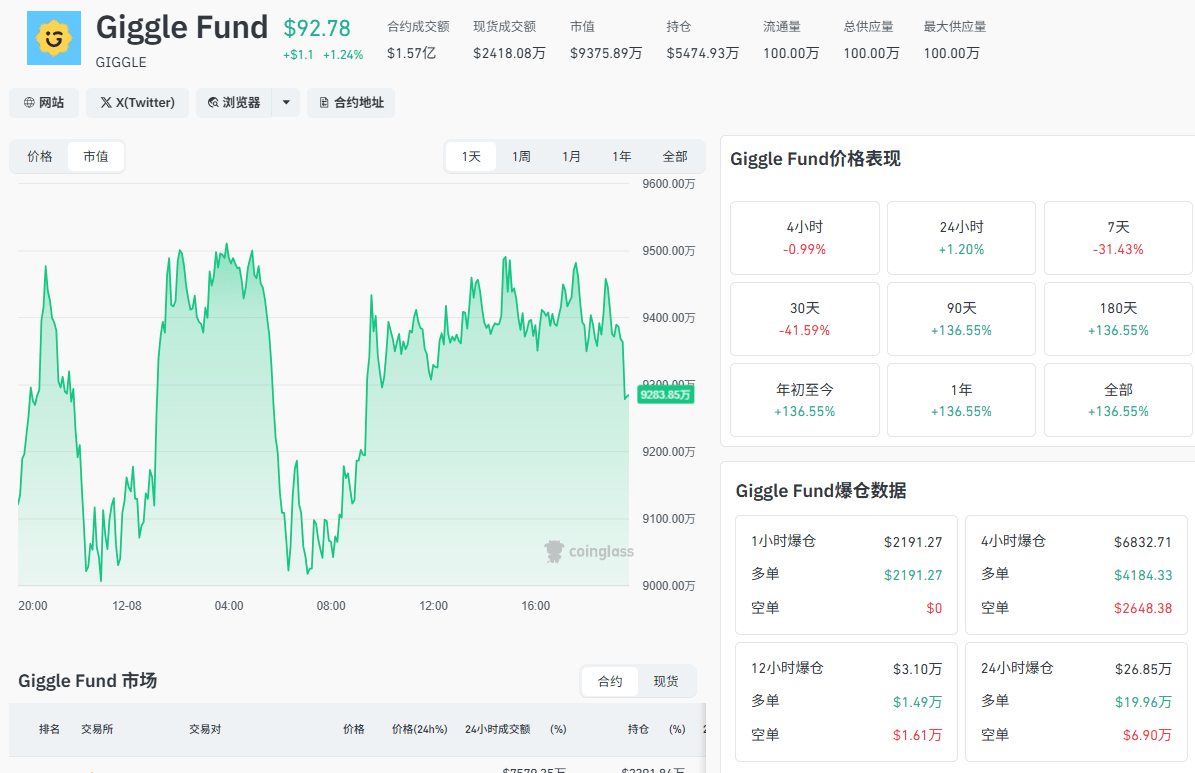The image size is (1195, 773).
Task: Open the X(Twitter) link button
Action: point(137,102)
